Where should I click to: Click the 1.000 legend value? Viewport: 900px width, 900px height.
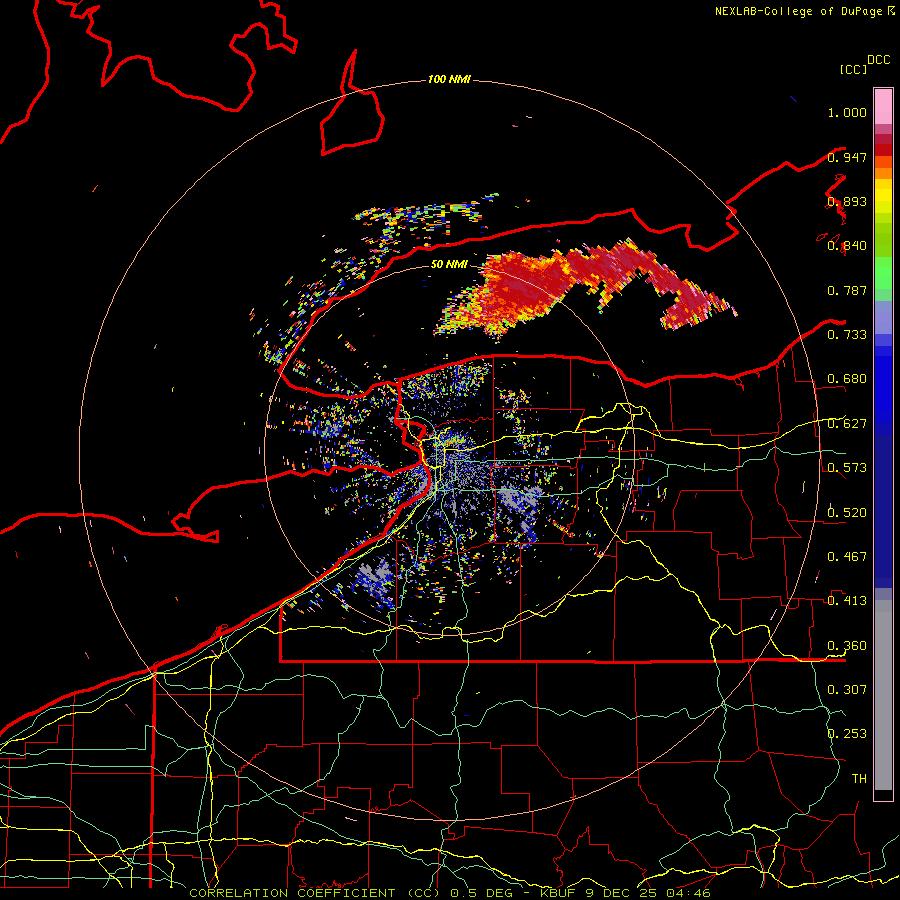pyautogui.click(x=847, y=112)
